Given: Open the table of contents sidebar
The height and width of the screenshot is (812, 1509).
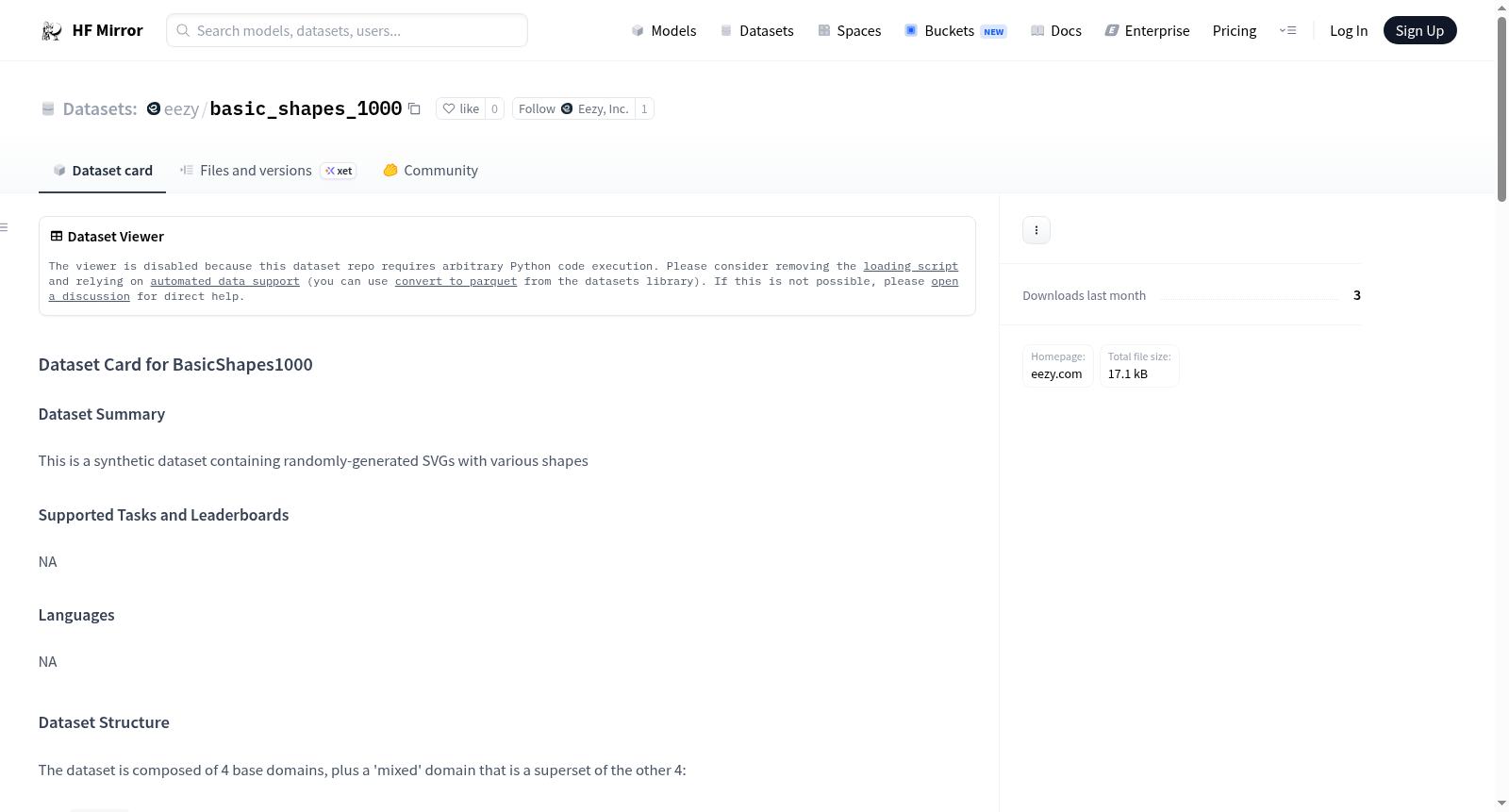Looking at the screenshot, I should pos(4,227).
